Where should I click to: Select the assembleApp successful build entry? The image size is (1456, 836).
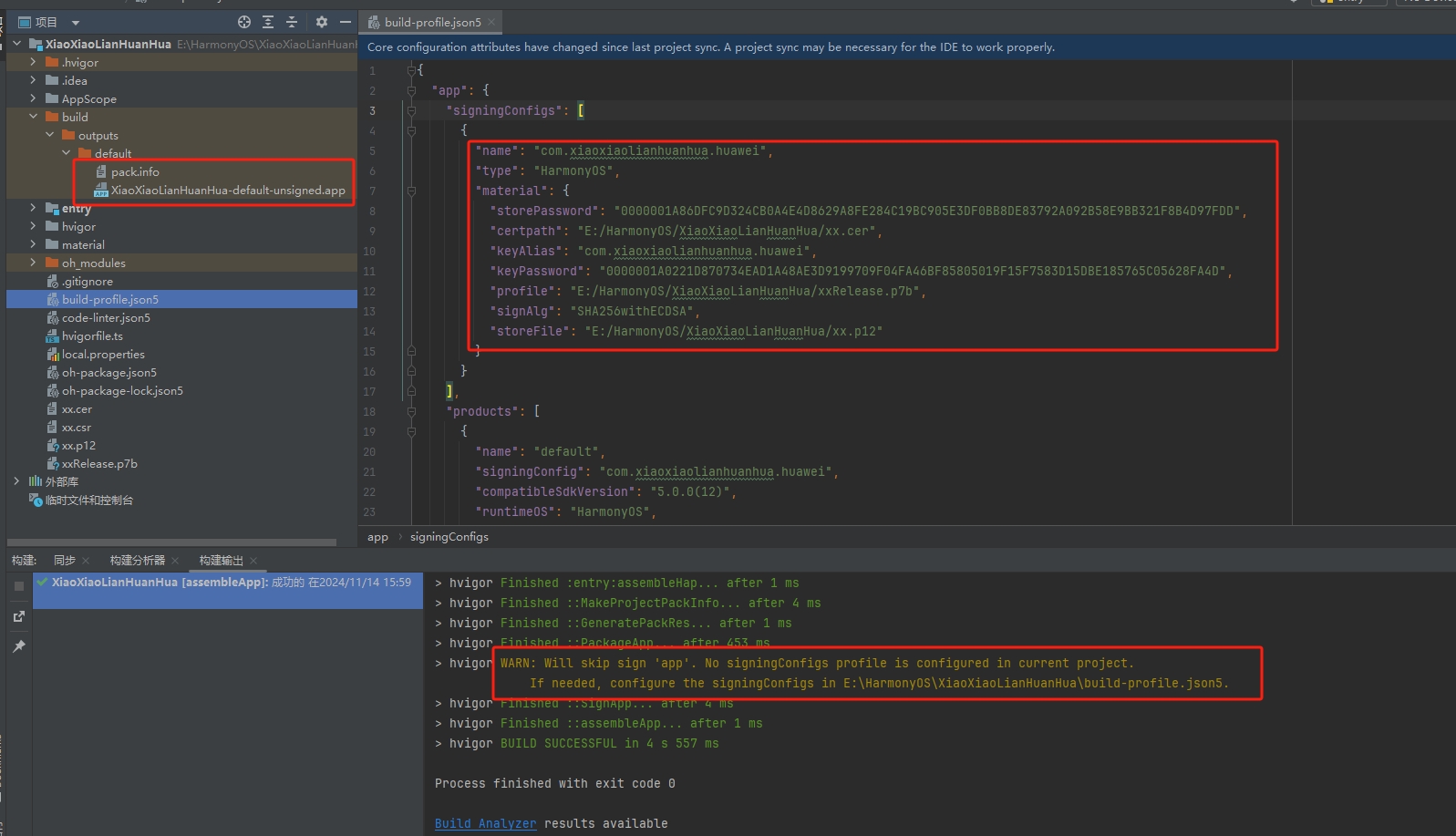click(228, 582)
